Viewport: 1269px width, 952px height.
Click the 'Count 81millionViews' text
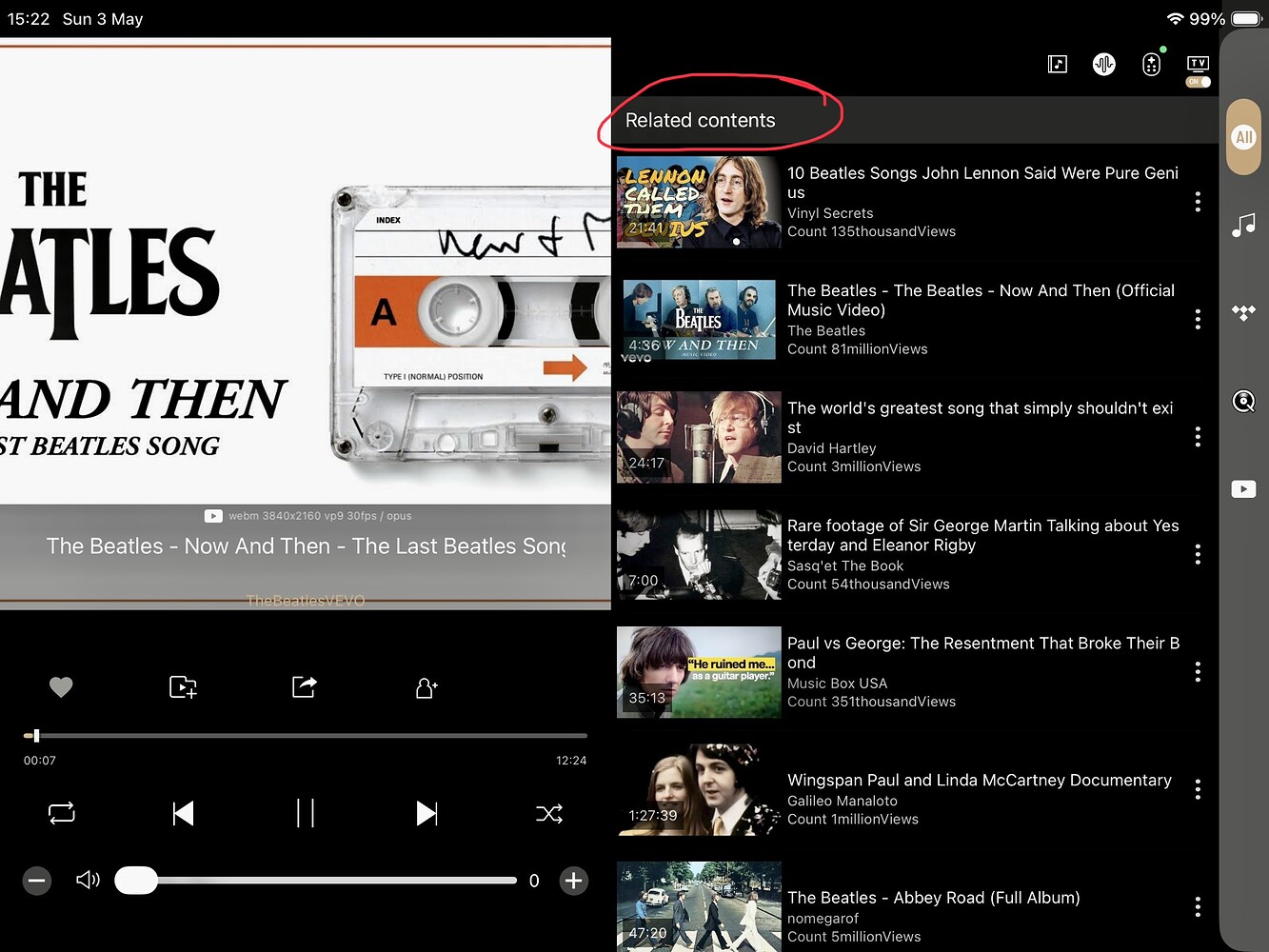[x=858, y=349]
